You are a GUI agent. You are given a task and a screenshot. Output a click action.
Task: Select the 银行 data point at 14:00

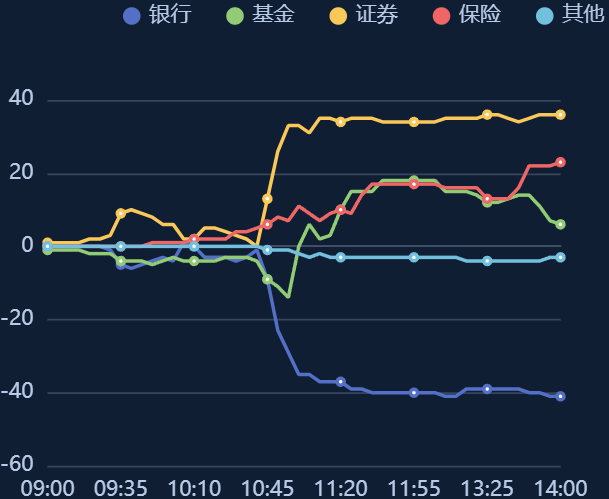[x=560, y=396]
